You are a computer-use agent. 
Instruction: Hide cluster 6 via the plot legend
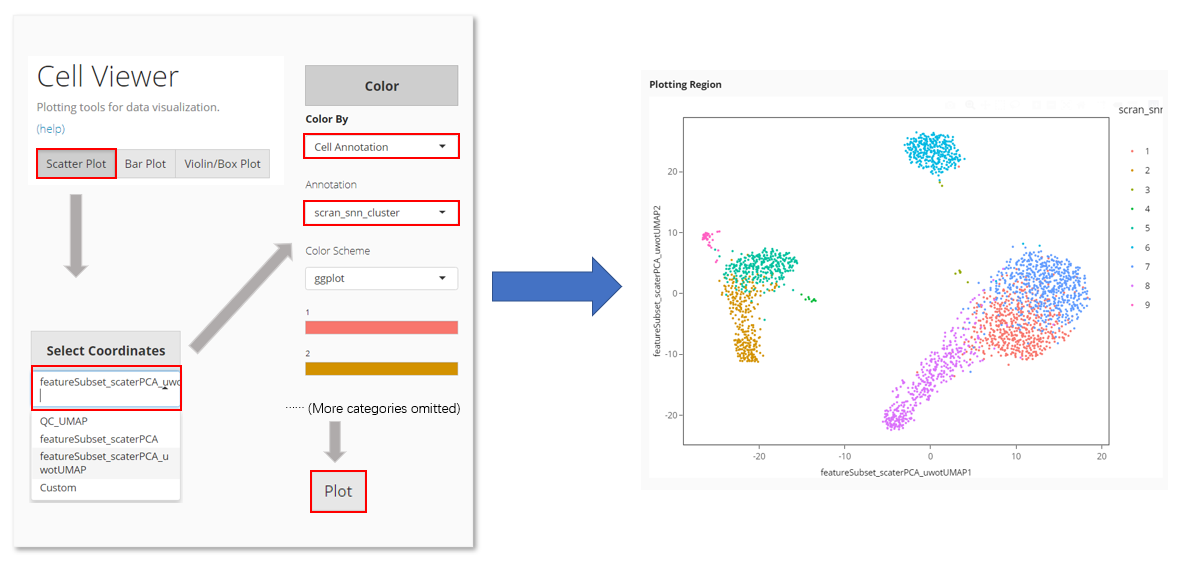click(1140, 247)
